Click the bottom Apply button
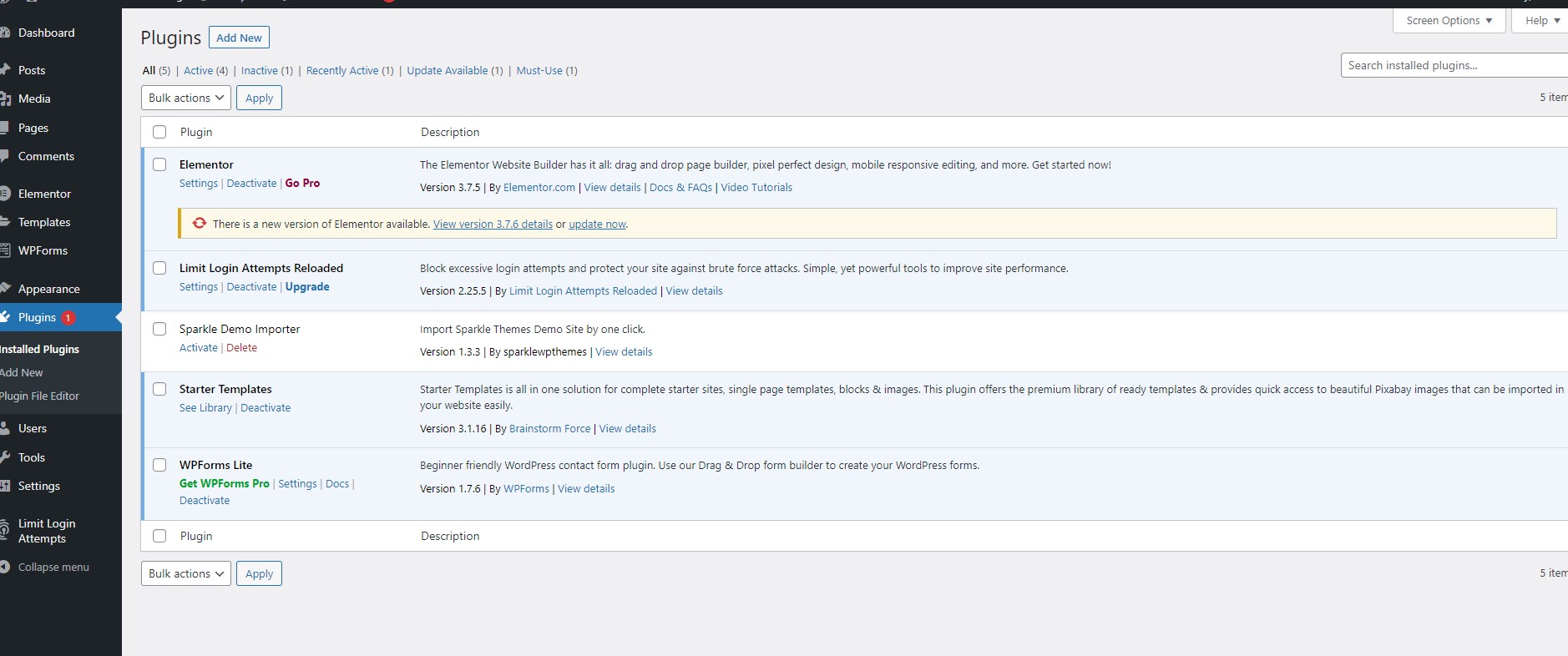1568x656 pixels. (x=260, y=573)
